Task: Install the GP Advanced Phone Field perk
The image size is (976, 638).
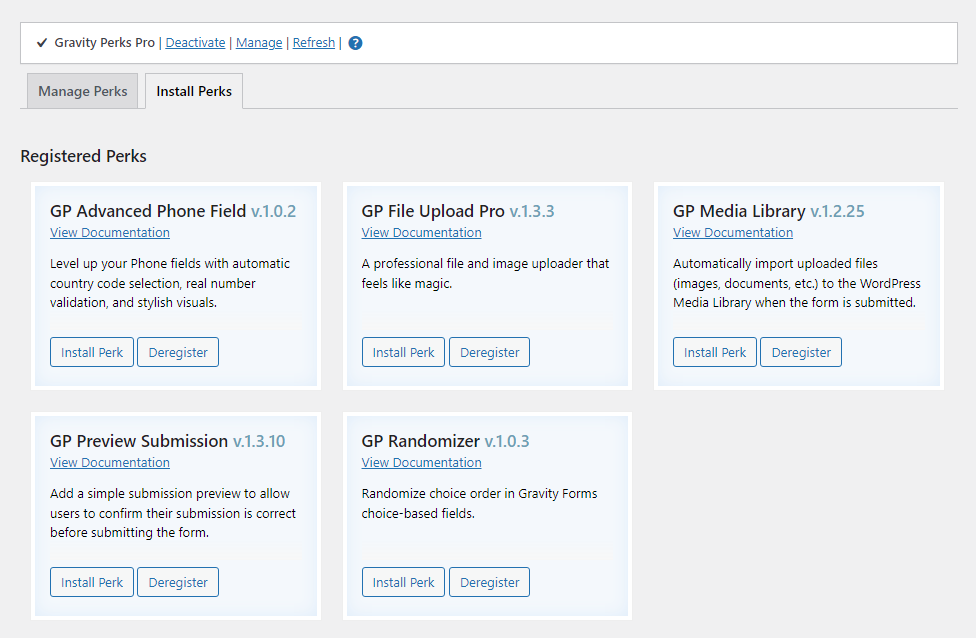Action: tap(92, 352)
